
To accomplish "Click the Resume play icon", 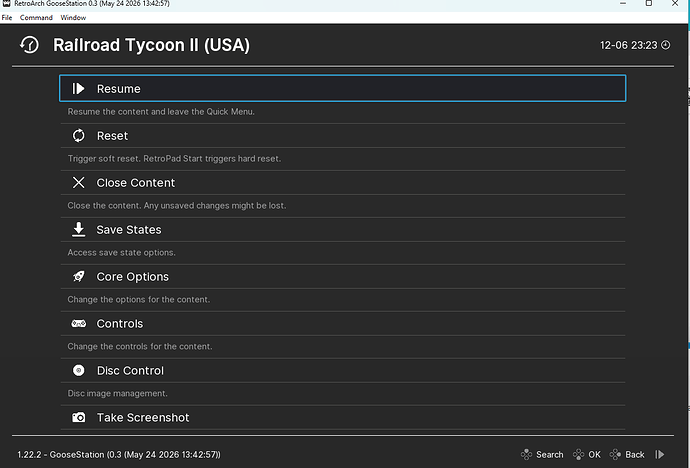I will [78, 88].
